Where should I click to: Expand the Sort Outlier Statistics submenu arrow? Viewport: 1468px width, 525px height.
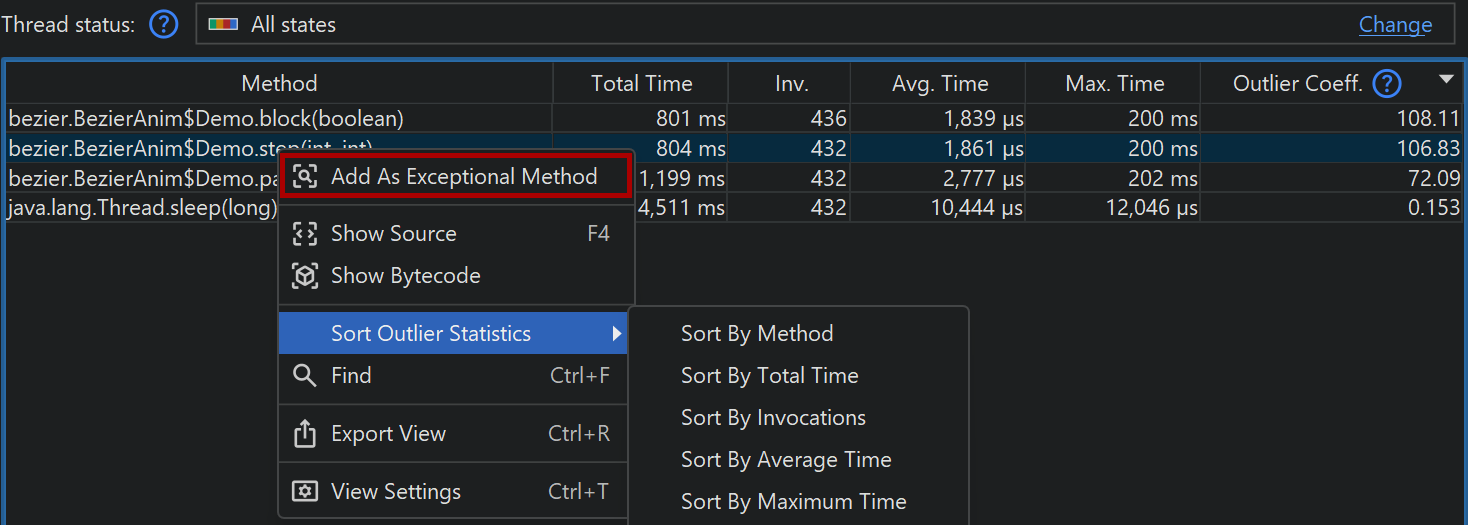tap(616, 334)
